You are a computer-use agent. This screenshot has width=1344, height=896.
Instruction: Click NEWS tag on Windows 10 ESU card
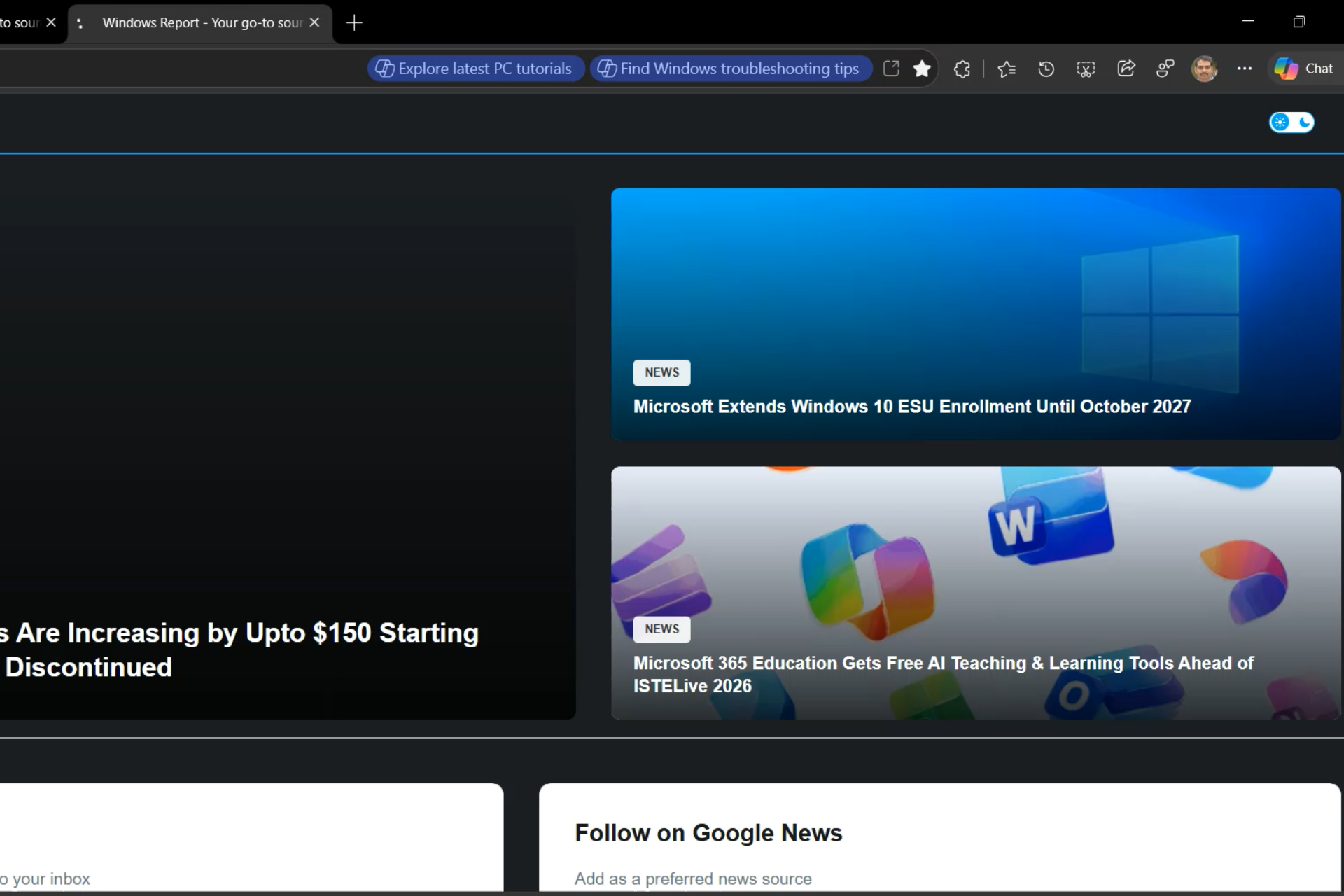(661, 372)
